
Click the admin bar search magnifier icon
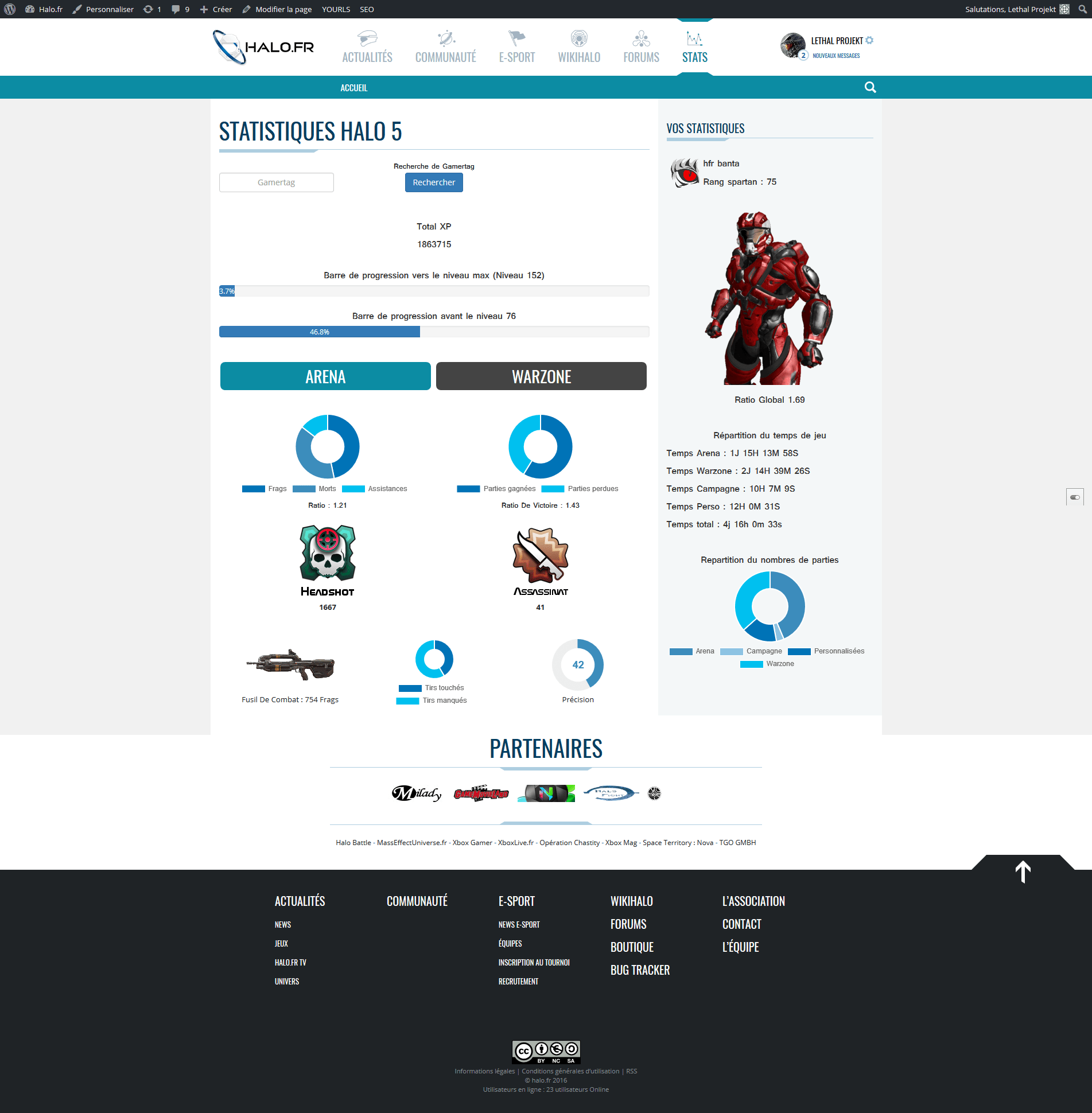pos(1082,9)
